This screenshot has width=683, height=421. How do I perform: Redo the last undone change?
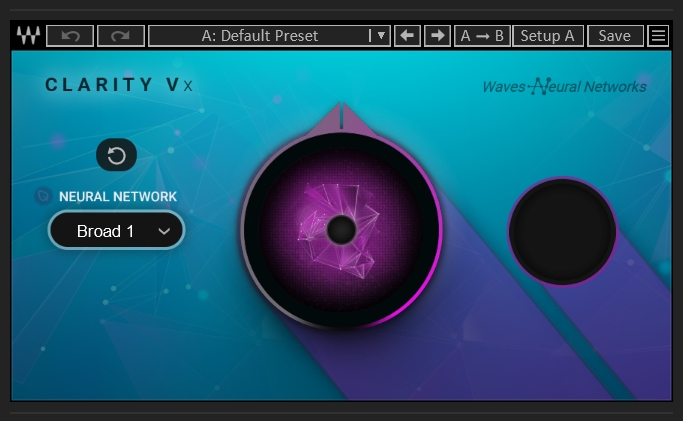click(x=121, y=36)
